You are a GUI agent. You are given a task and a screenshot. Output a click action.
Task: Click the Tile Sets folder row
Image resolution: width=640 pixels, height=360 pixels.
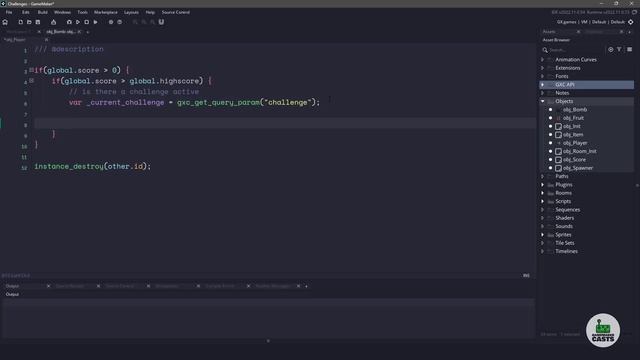coord(587,243)
